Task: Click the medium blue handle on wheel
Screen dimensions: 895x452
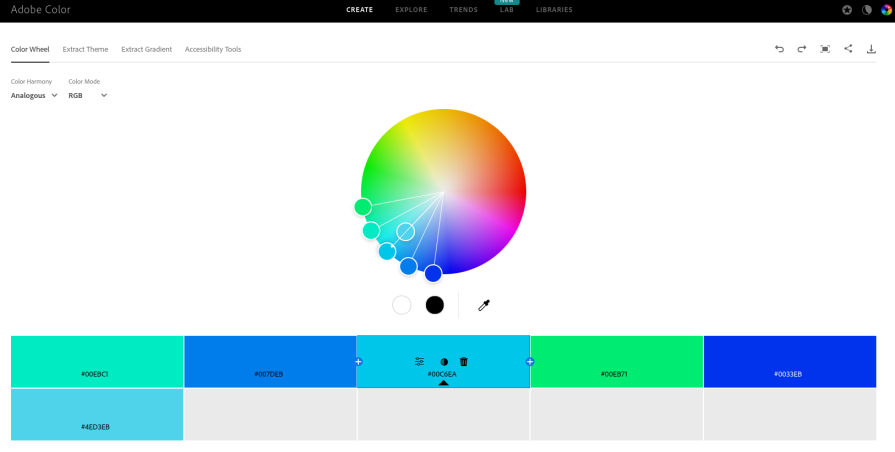Action: tap(408, 266)
